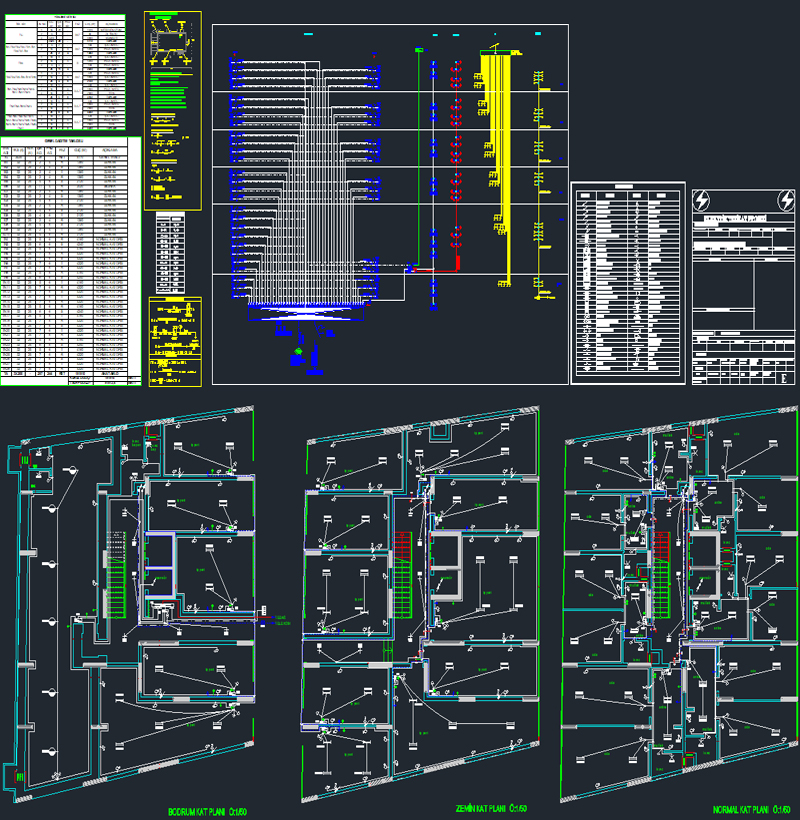
Task: Click the green-framed legend panel at top
Action: (x=173, y=110)
